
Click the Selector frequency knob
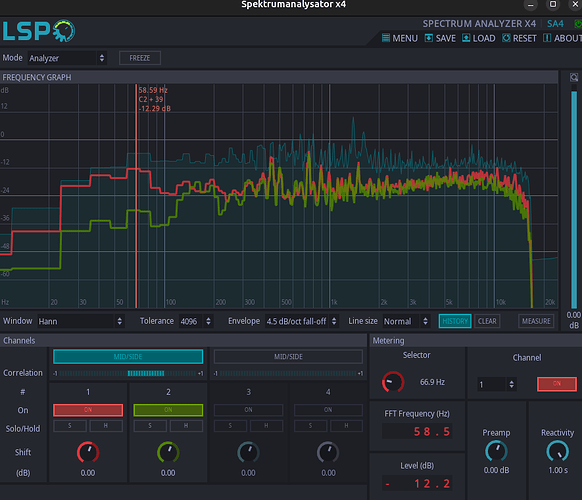(393, 382)
